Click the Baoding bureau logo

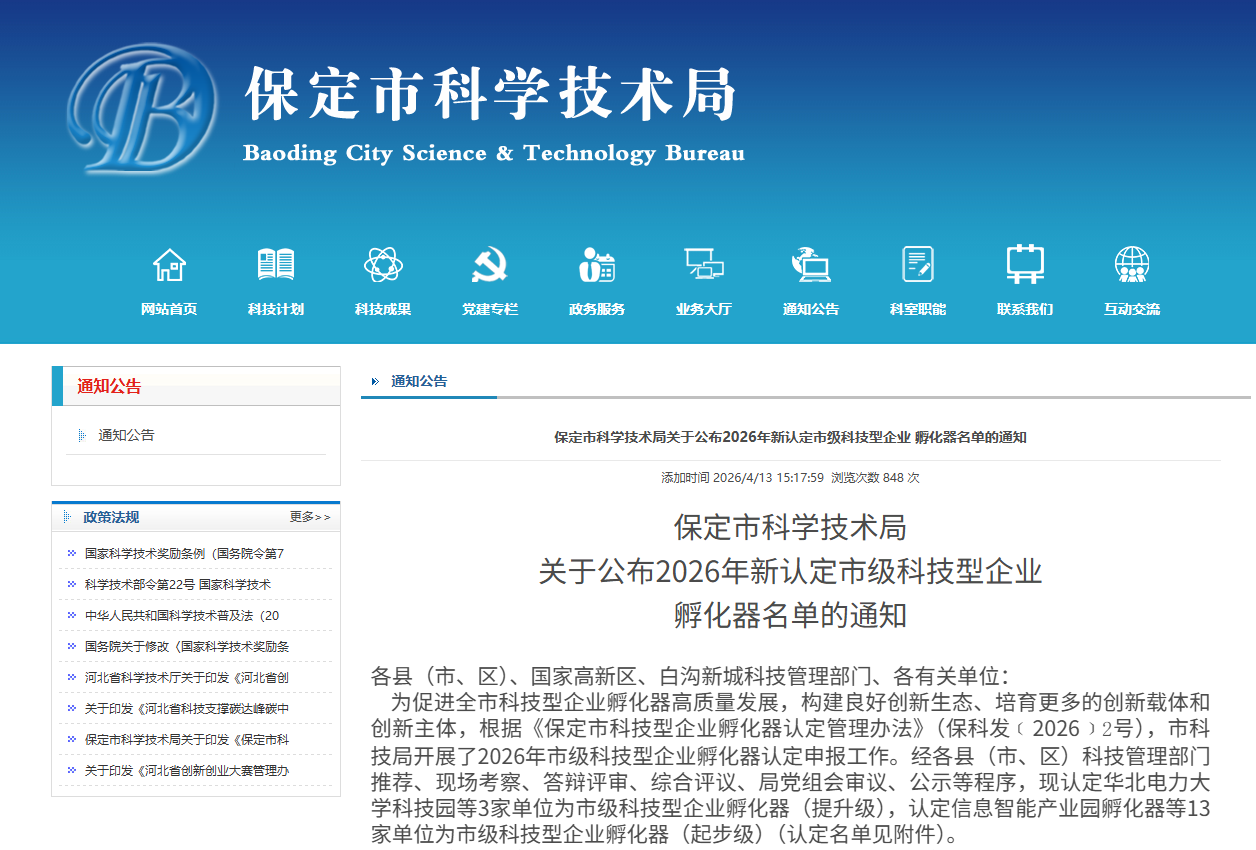pyautogui.click(x=142, y=110)
